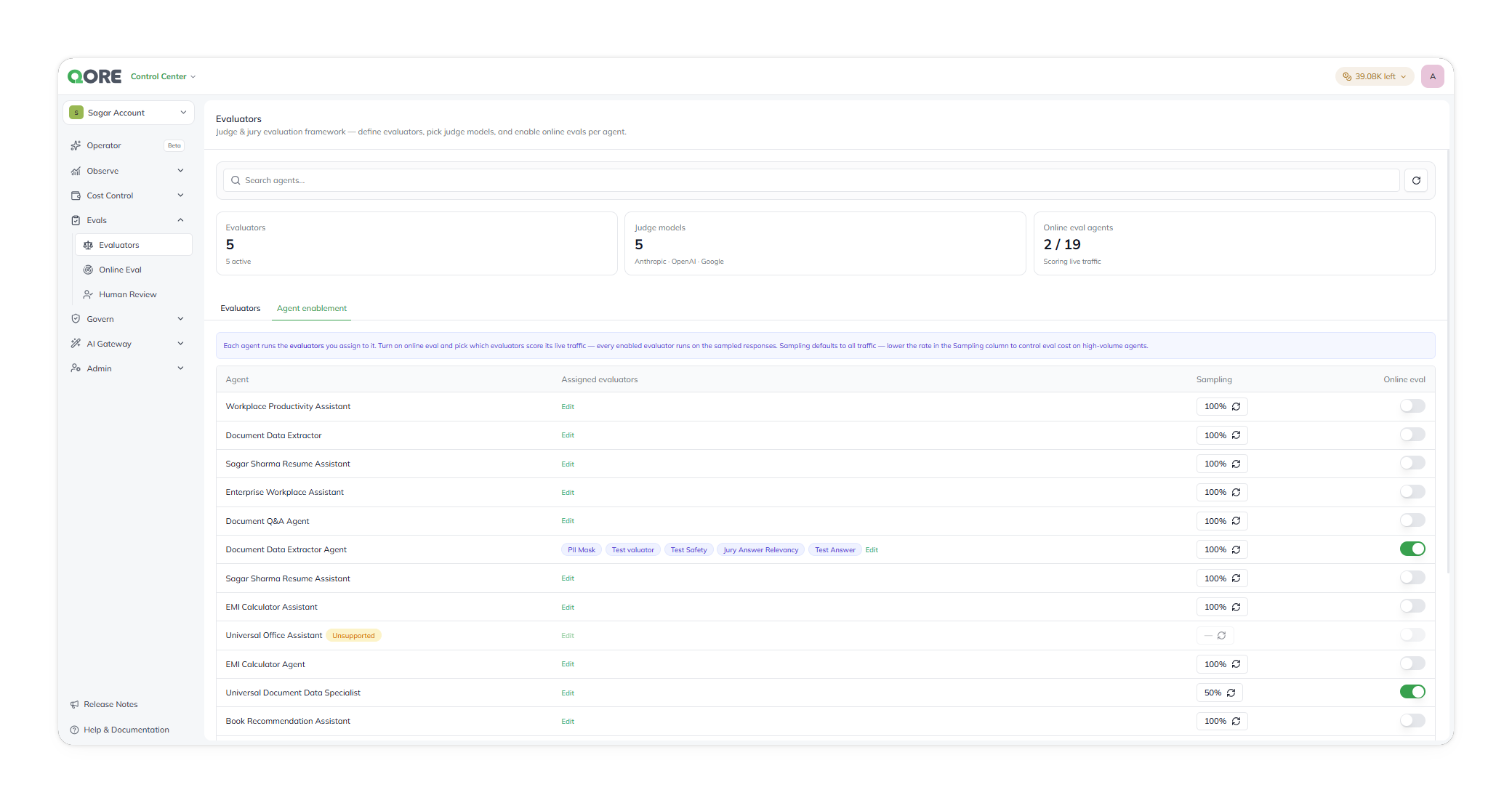Click the Admin user icon
Viewport: 1512px width, 803px height.
pos(76,368)
